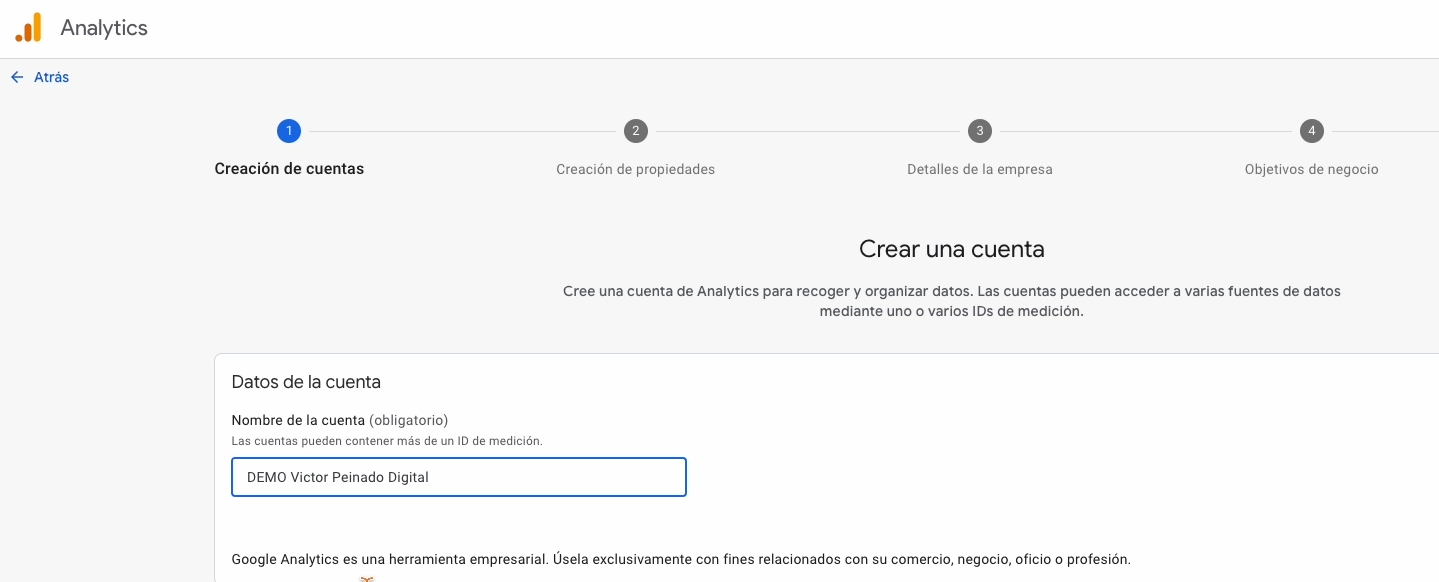This screenshot has width=1439, height=582.
Task: Click the hint text about ID de medición
Action: click(x=387, y=441)
